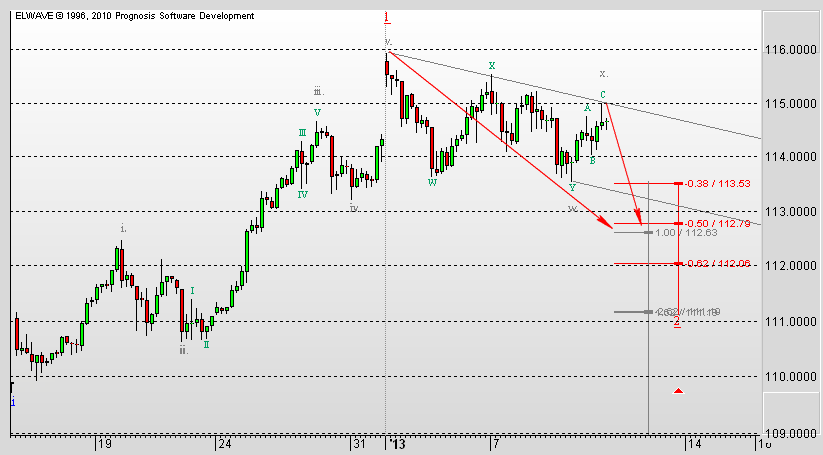Click the gray iii. wave label
Image resolution: width=823 pixels, height=455 pixels.
click(x=318, y=91)
